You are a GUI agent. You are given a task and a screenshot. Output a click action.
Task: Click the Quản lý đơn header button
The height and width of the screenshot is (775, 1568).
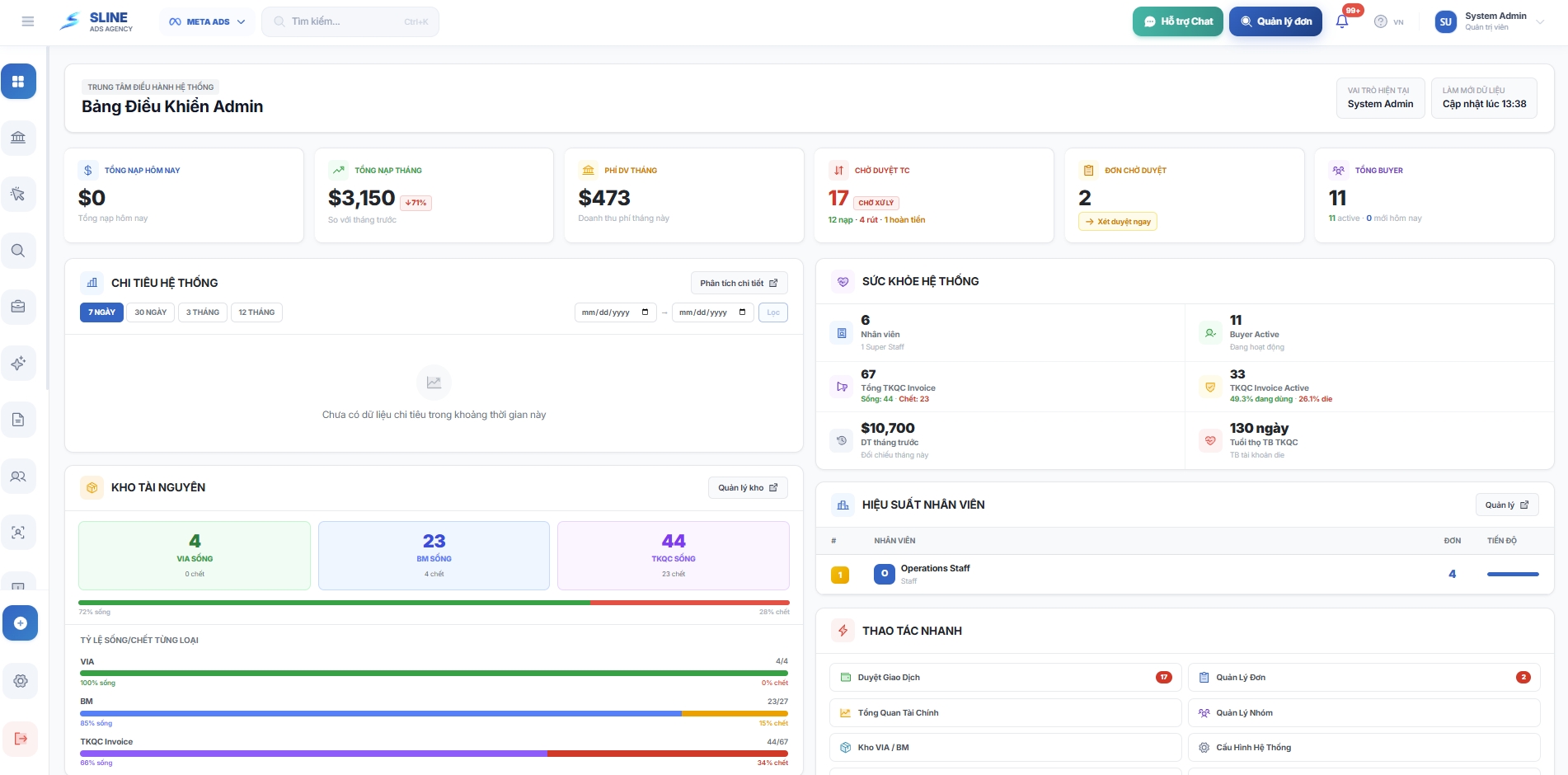pos(1275,21)
